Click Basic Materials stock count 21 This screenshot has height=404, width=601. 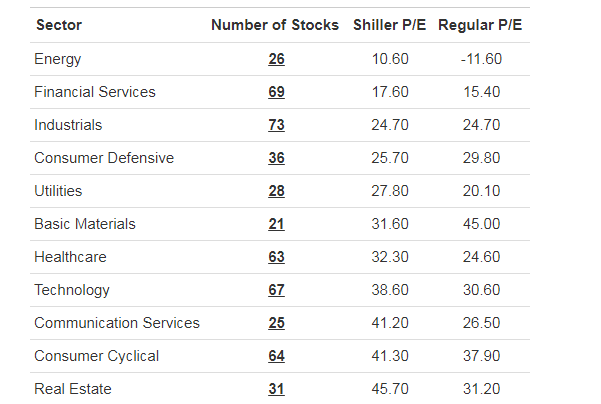(x=276, y=224)
